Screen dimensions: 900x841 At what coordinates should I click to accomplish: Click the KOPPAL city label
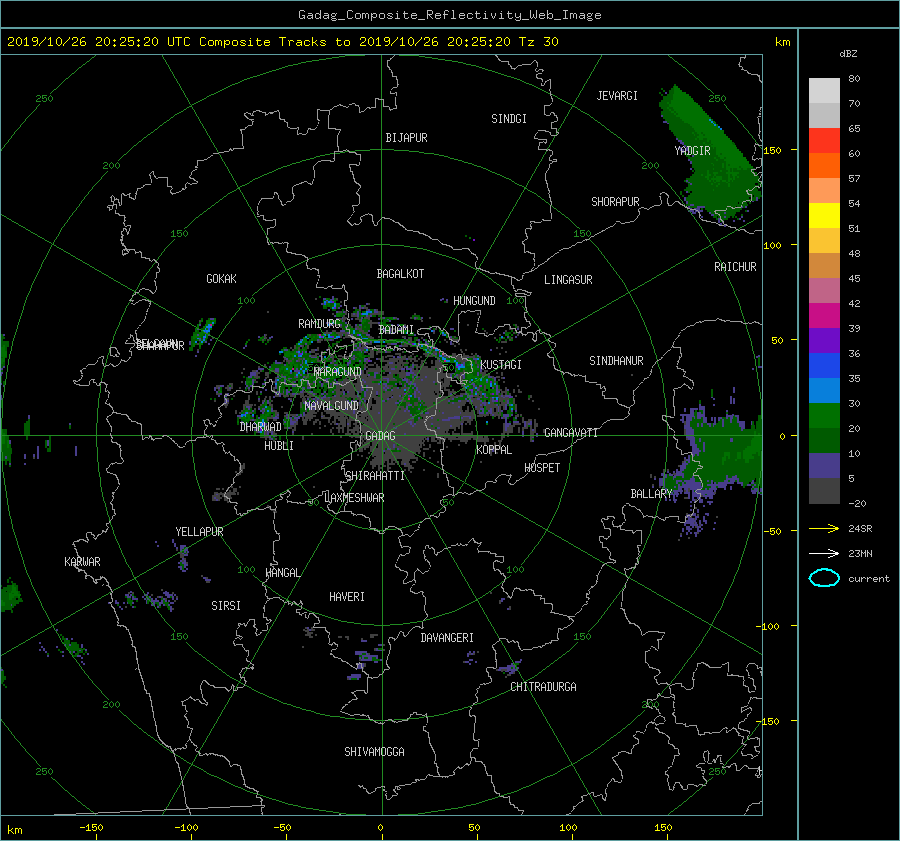click(x=494, y=450)
